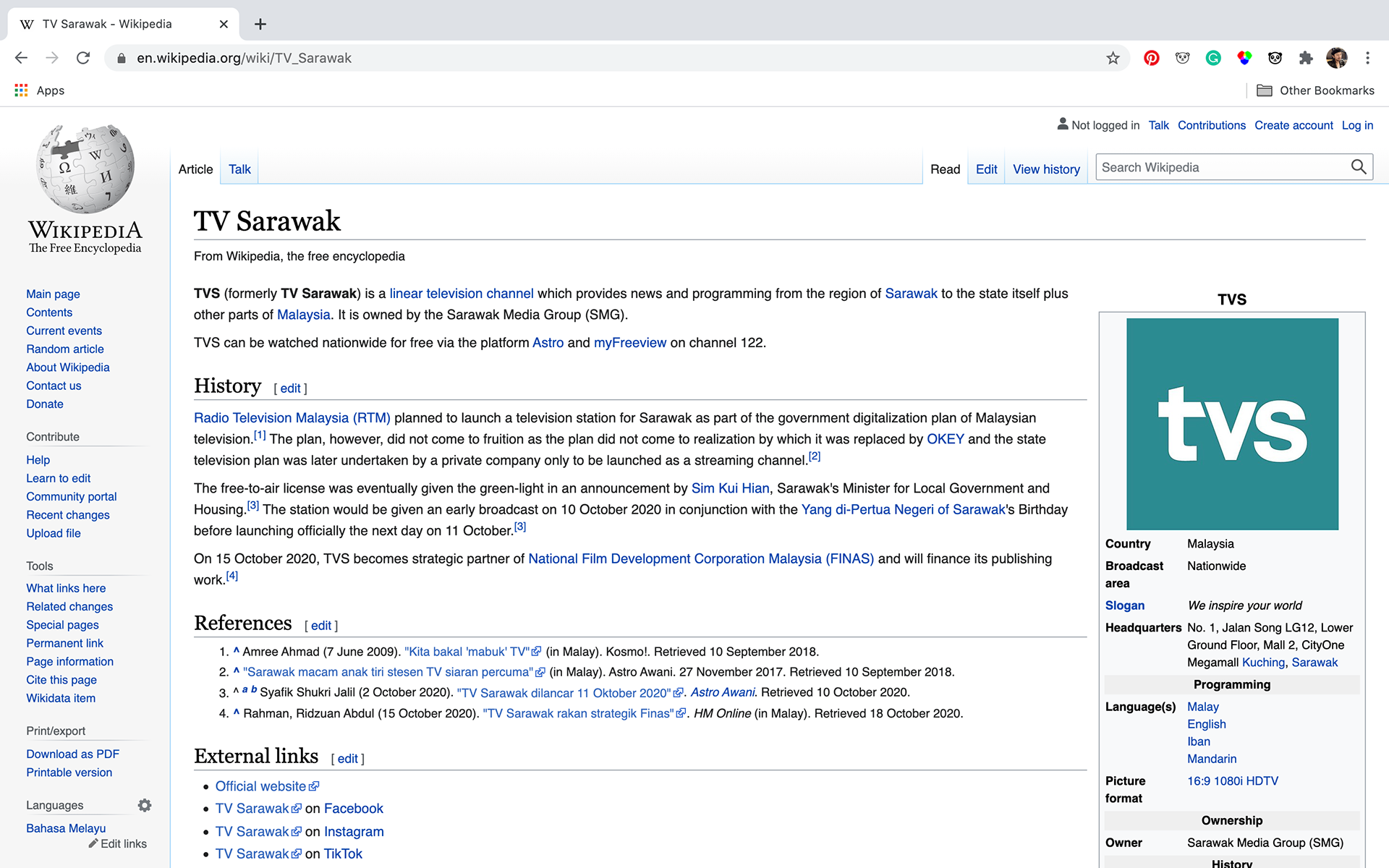Image resolution: width=1389 pixels, height=868 pixels.
Task: Open the Edit tab
Action: click(986, 169)
